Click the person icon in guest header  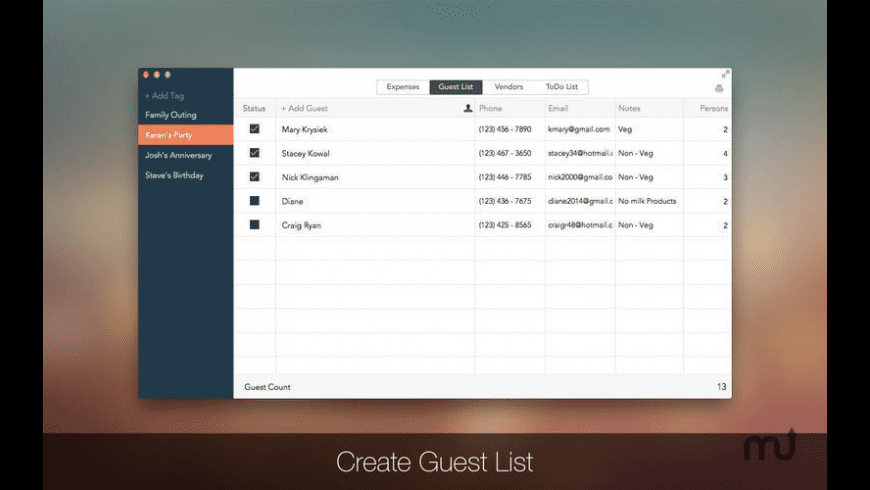(468, 108)
